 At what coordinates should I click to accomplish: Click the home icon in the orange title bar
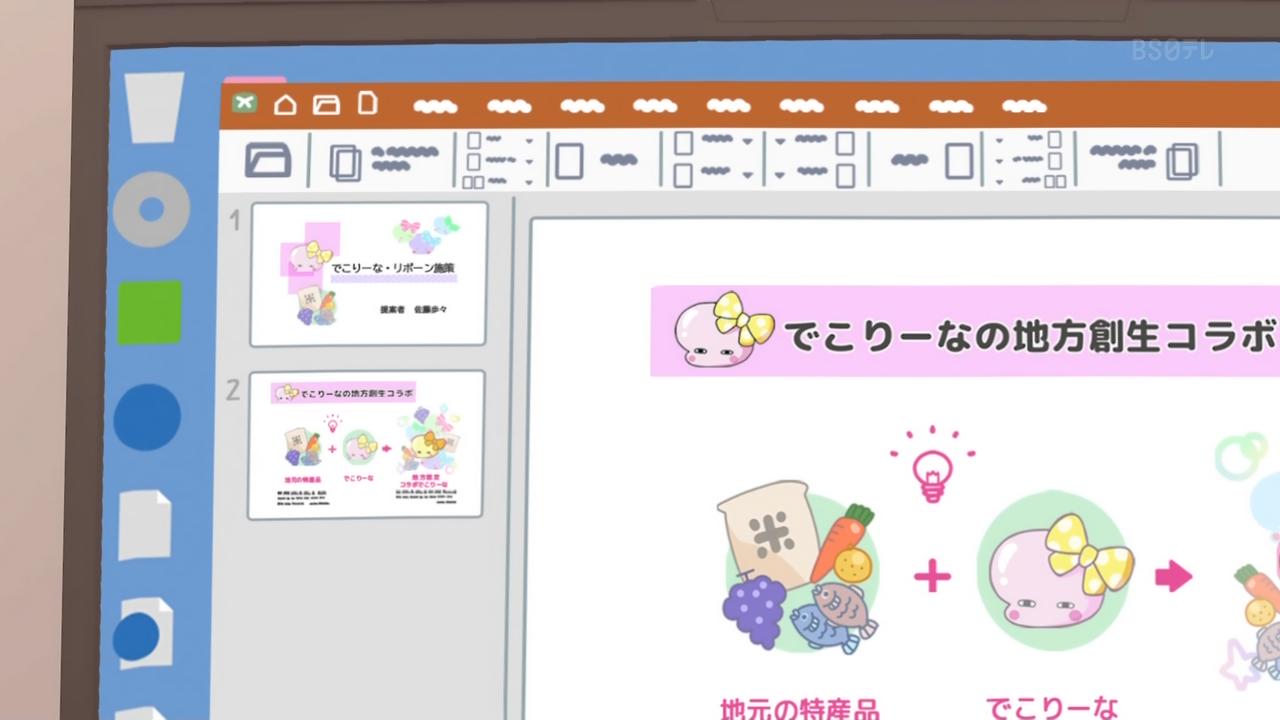[x=285, y=104]
